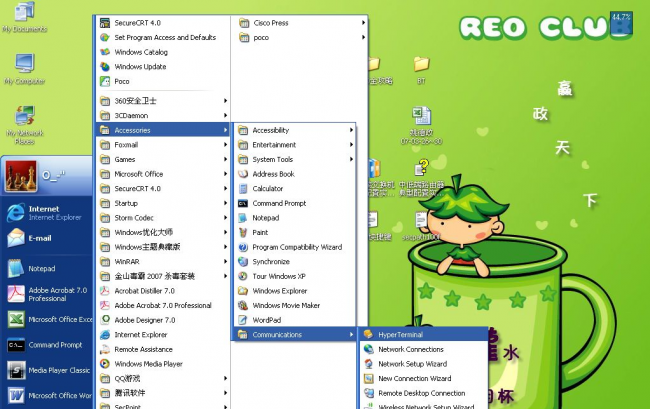
Task: Open Notepad in the Accessories submenu
Action: click(294, 218)
